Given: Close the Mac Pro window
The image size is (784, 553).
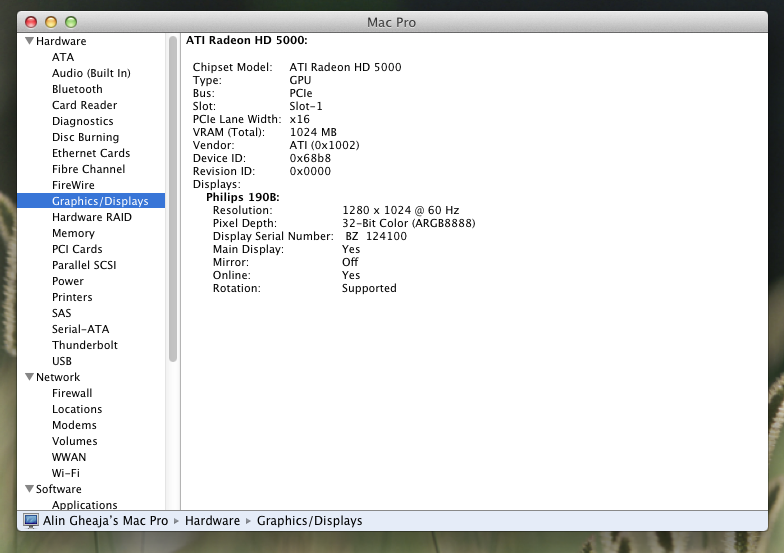Looking at the screenshot, I should tap(31, 22).
